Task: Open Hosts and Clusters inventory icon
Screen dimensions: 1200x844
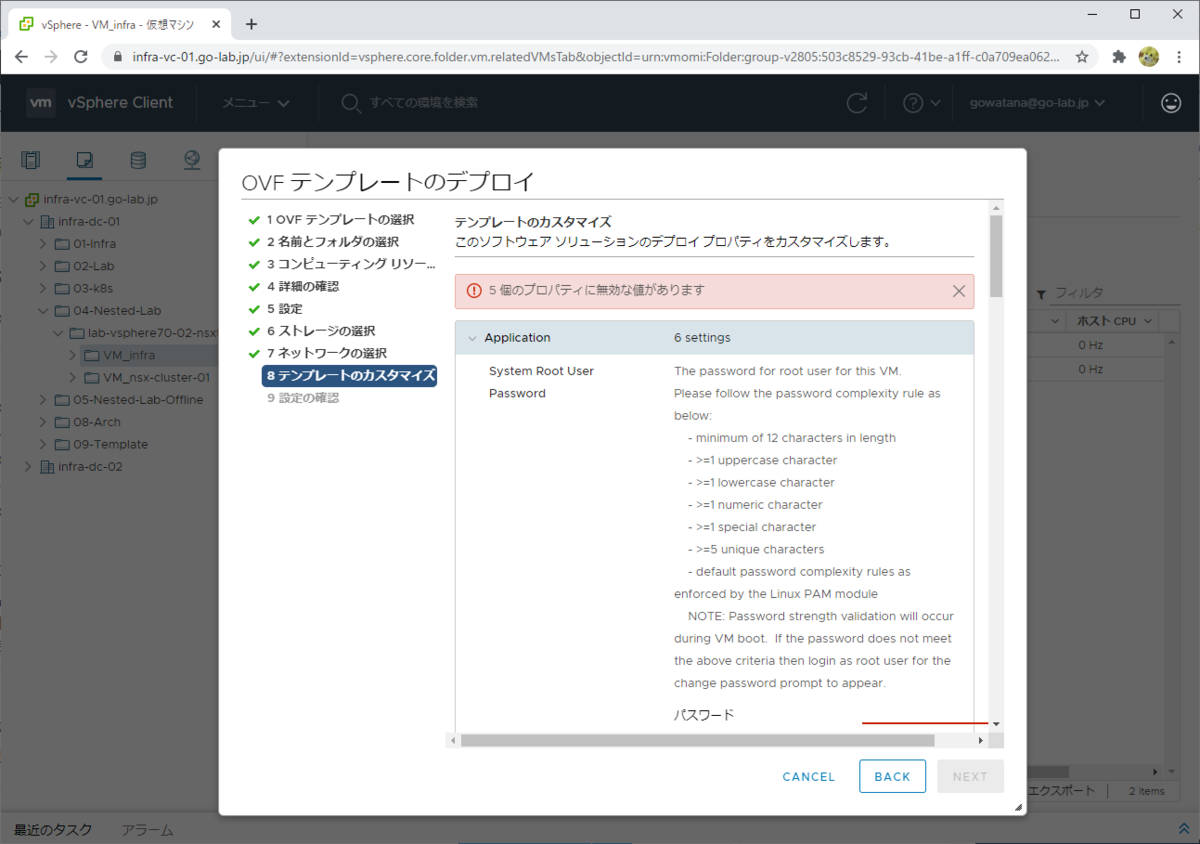Action: [31, 160]
